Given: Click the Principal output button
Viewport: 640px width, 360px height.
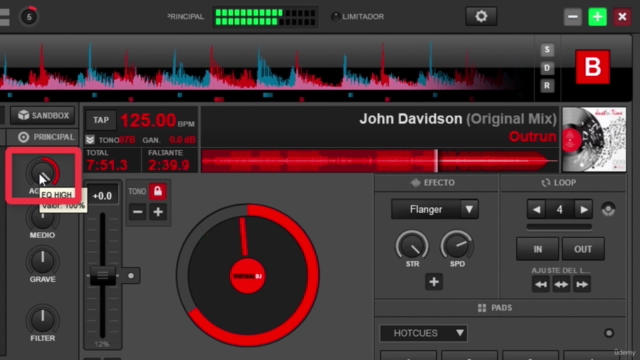Looking at the screenshot, I should click(46, 137).
